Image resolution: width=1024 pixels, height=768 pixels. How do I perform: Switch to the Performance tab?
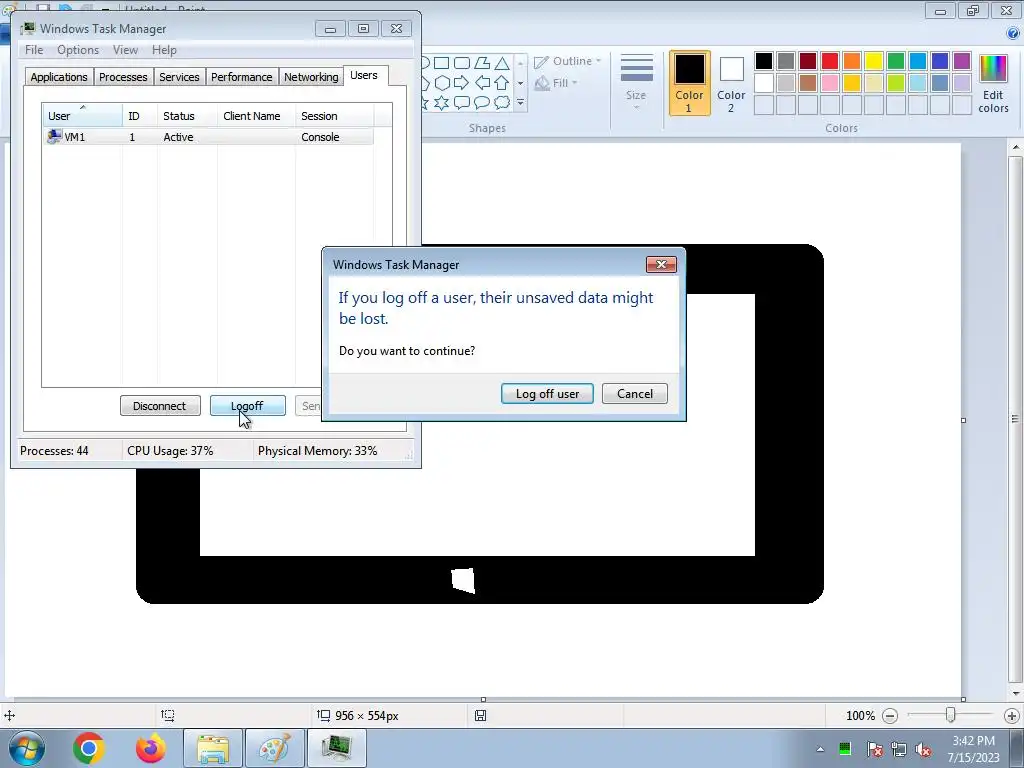click(x=242, y=77)
